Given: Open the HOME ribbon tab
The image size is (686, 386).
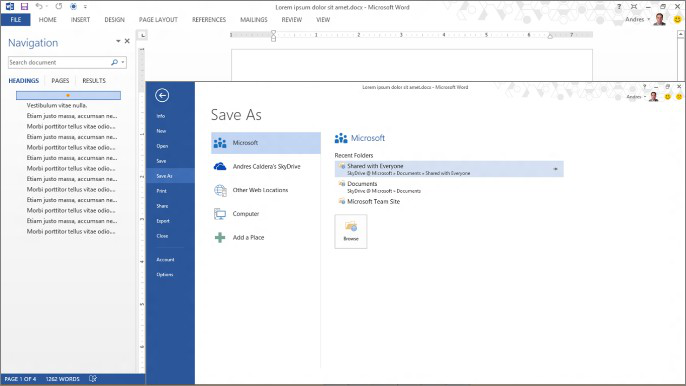Looking at the screenshot, I should click(48, 20).
